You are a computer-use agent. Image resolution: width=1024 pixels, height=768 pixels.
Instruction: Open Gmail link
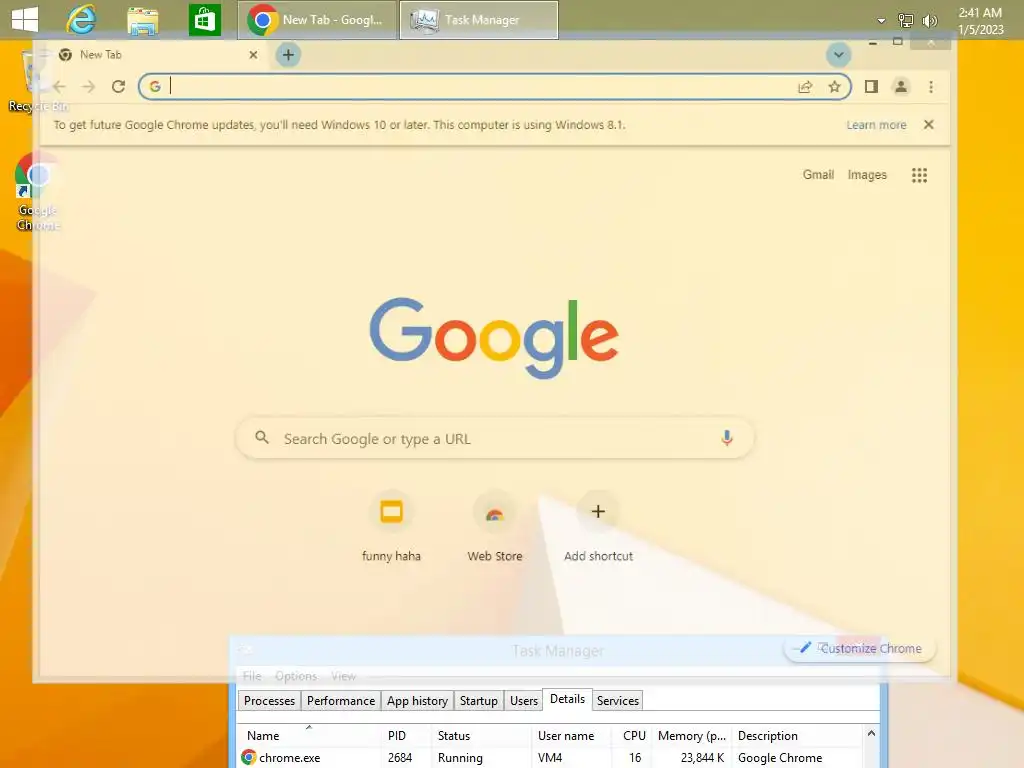[818, 174]
